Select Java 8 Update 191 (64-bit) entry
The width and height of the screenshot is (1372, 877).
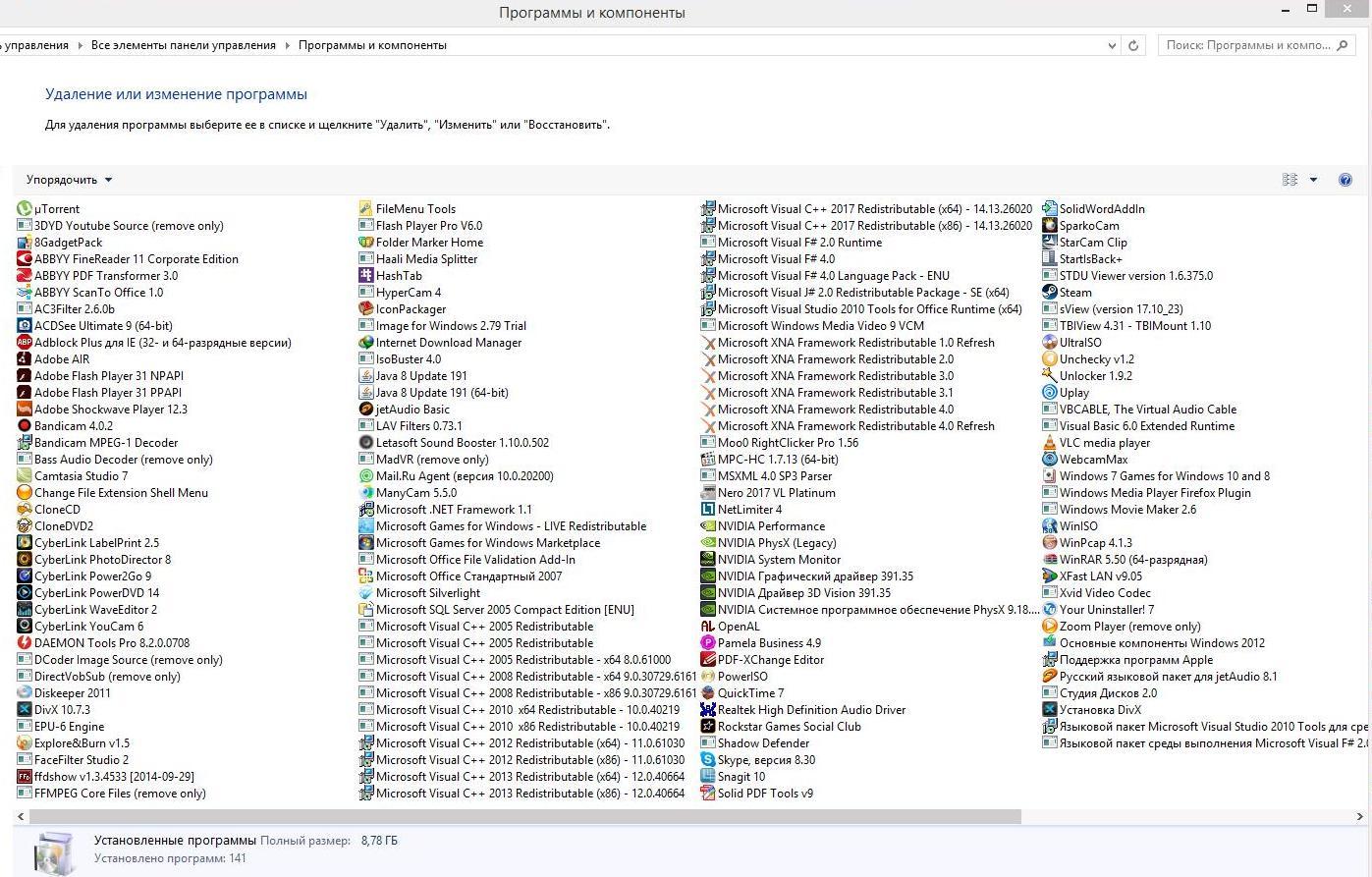pos(434,392)
